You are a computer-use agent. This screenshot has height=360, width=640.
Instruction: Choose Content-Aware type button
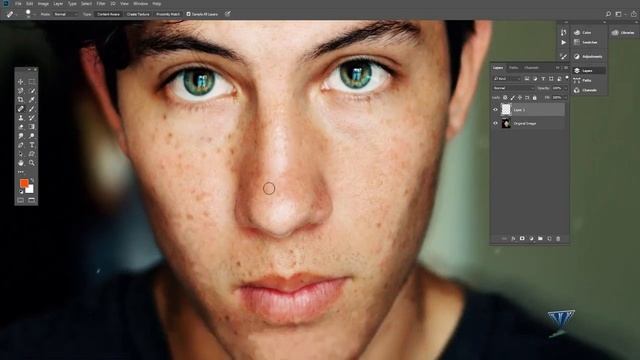(109, 14)
